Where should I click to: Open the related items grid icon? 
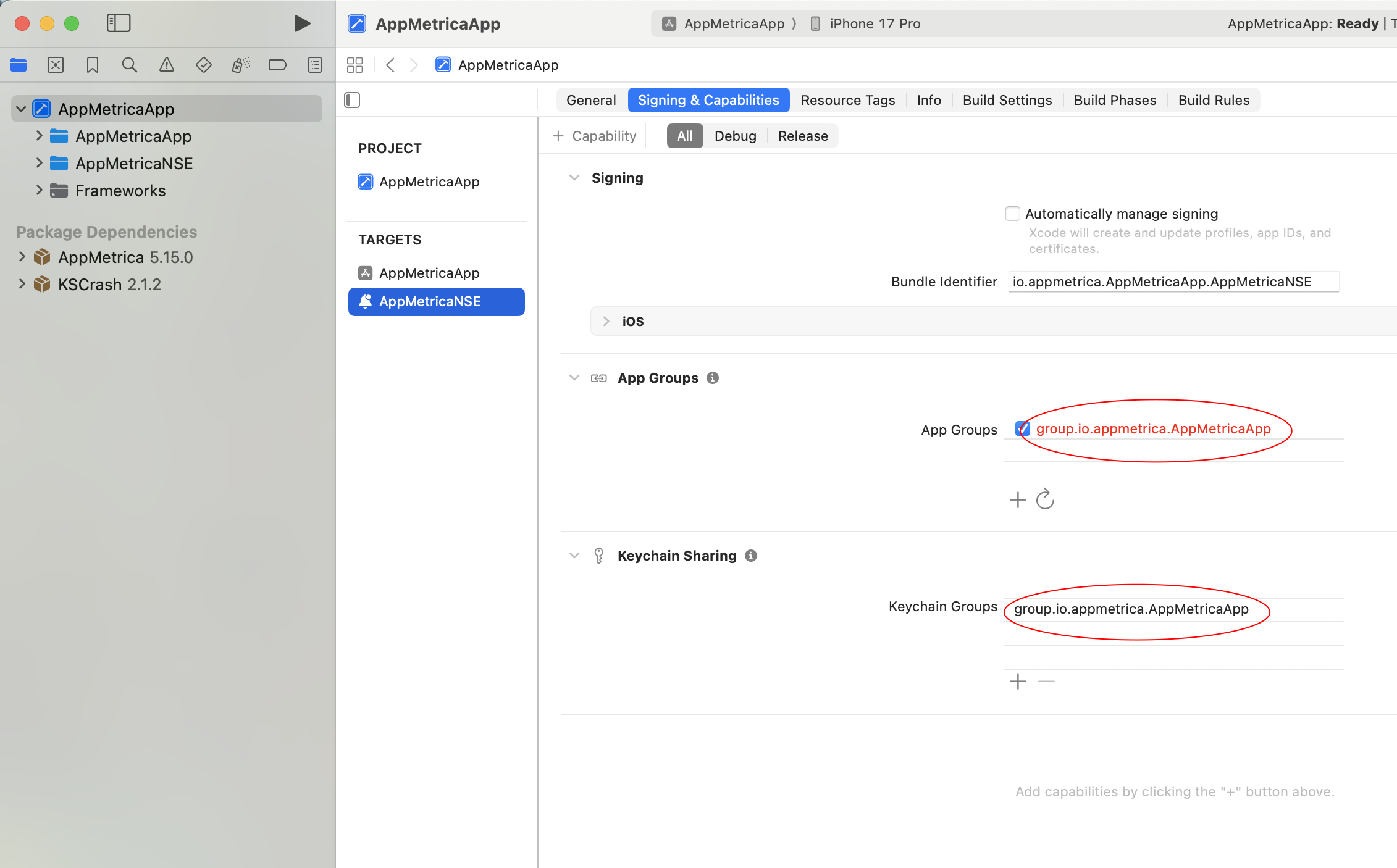pos(355,65)
